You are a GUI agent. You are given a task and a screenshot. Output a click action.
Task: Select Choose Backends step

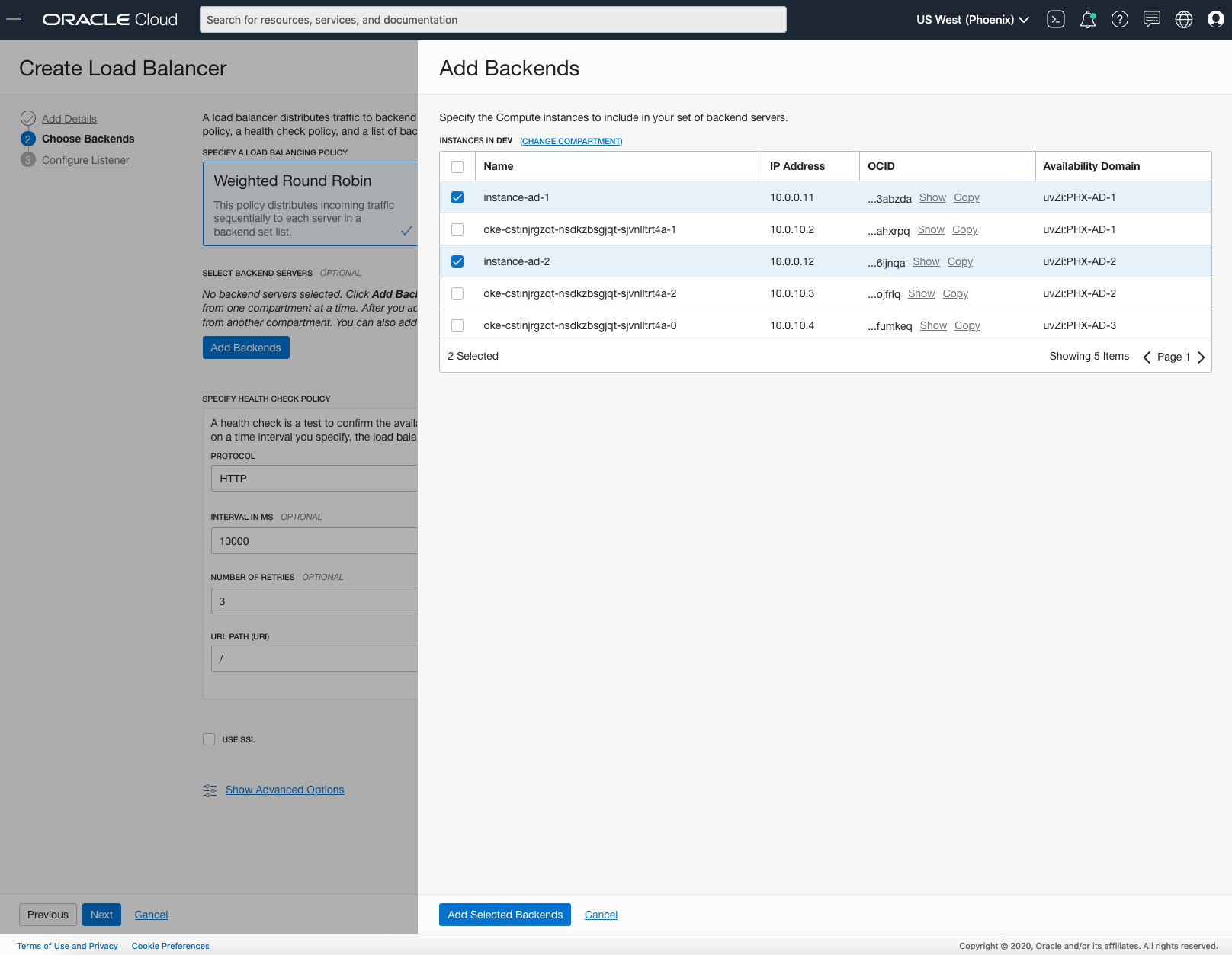[x=88, y=139]
